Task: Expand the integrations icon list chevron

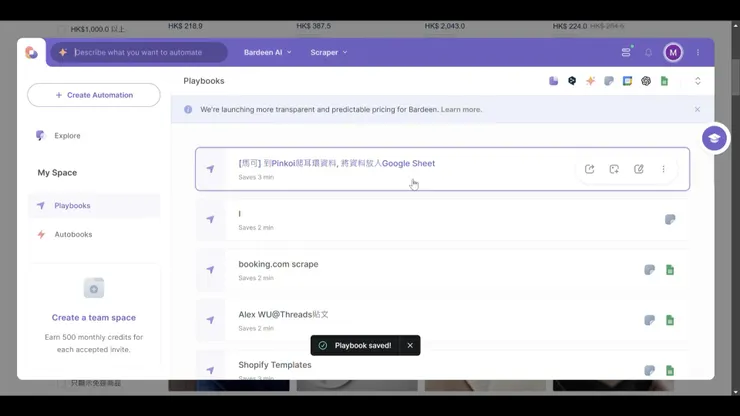Action: [x=698, y=81]
